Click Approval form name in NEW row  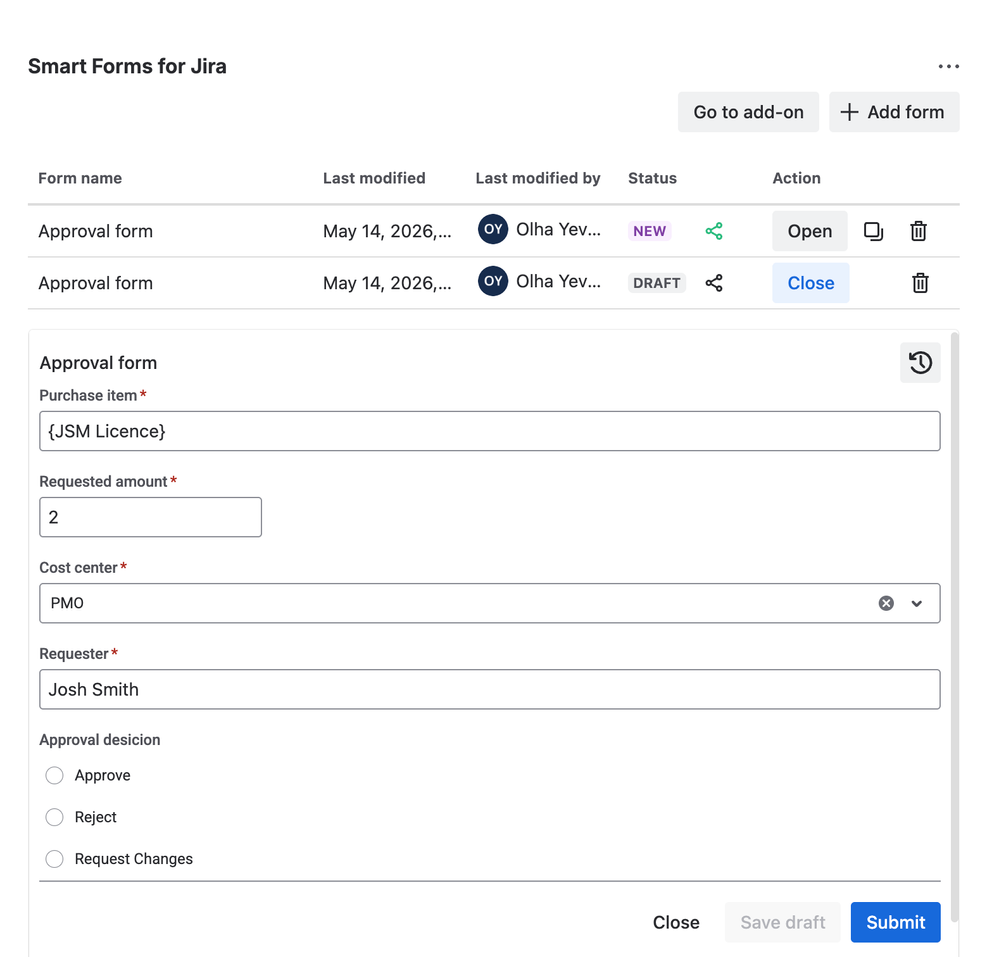pyautogui.click(x=96, y=231)
